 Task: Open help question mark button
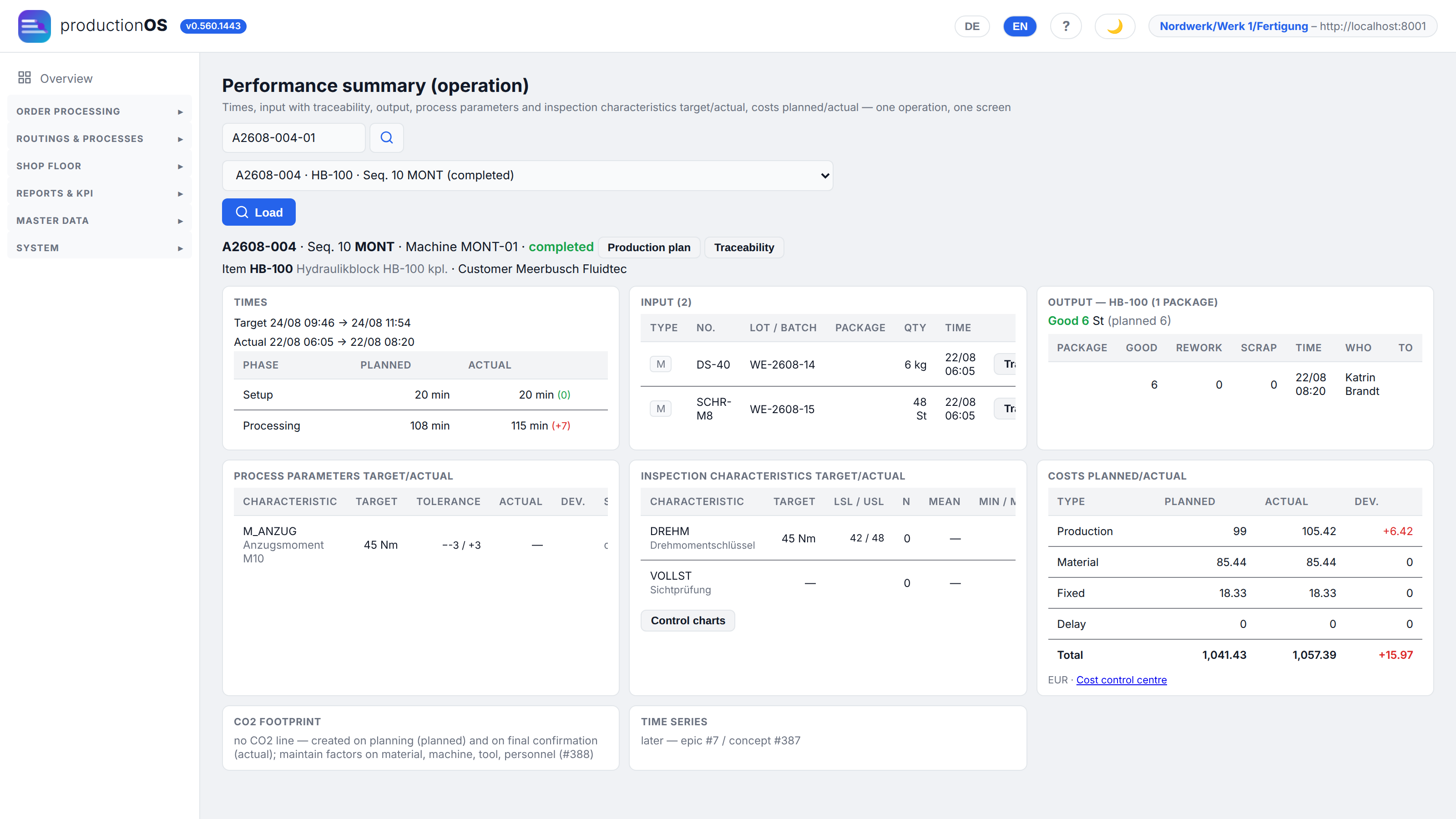pos(1066,26)
